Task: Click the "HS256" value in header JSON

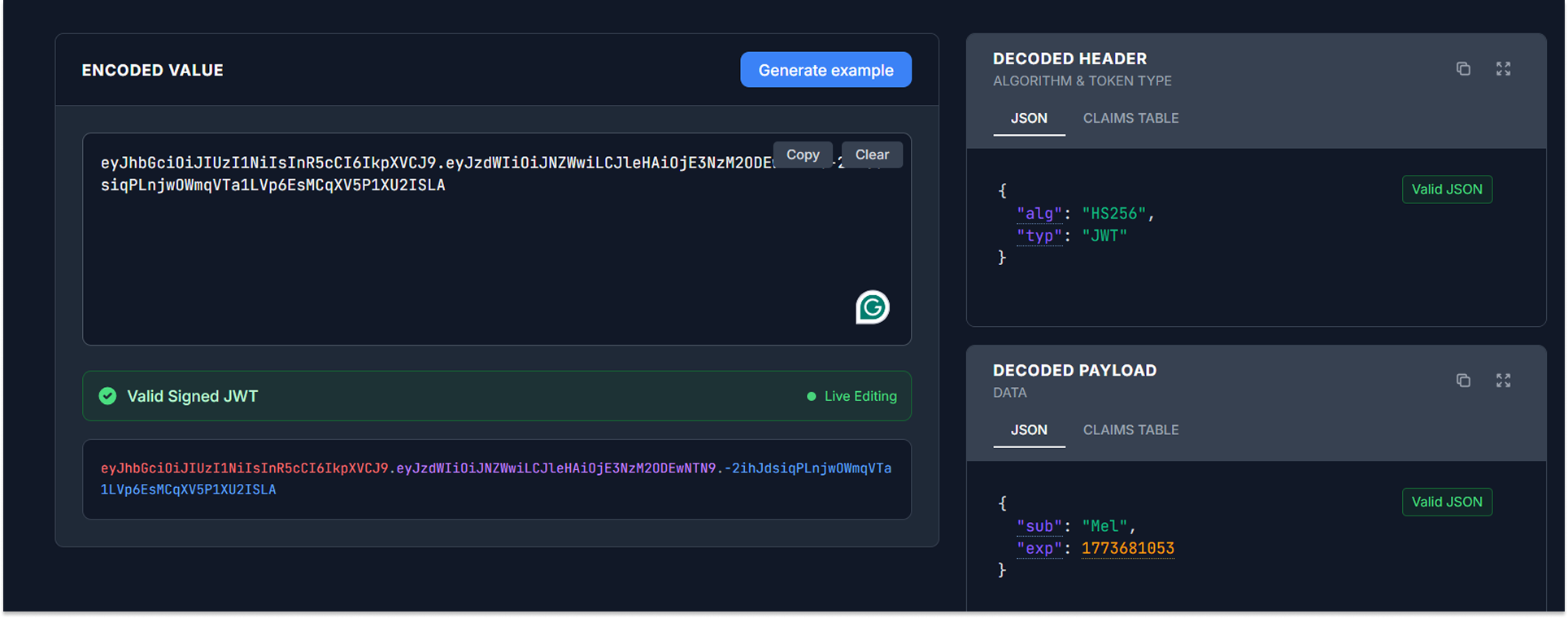Action: pyautogui.click(x=1113, y=214)
